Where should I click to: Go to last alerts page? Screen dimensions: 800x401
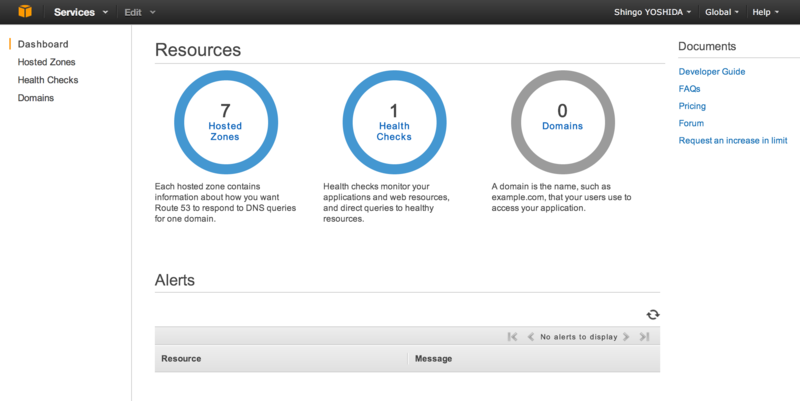point(644,337)
